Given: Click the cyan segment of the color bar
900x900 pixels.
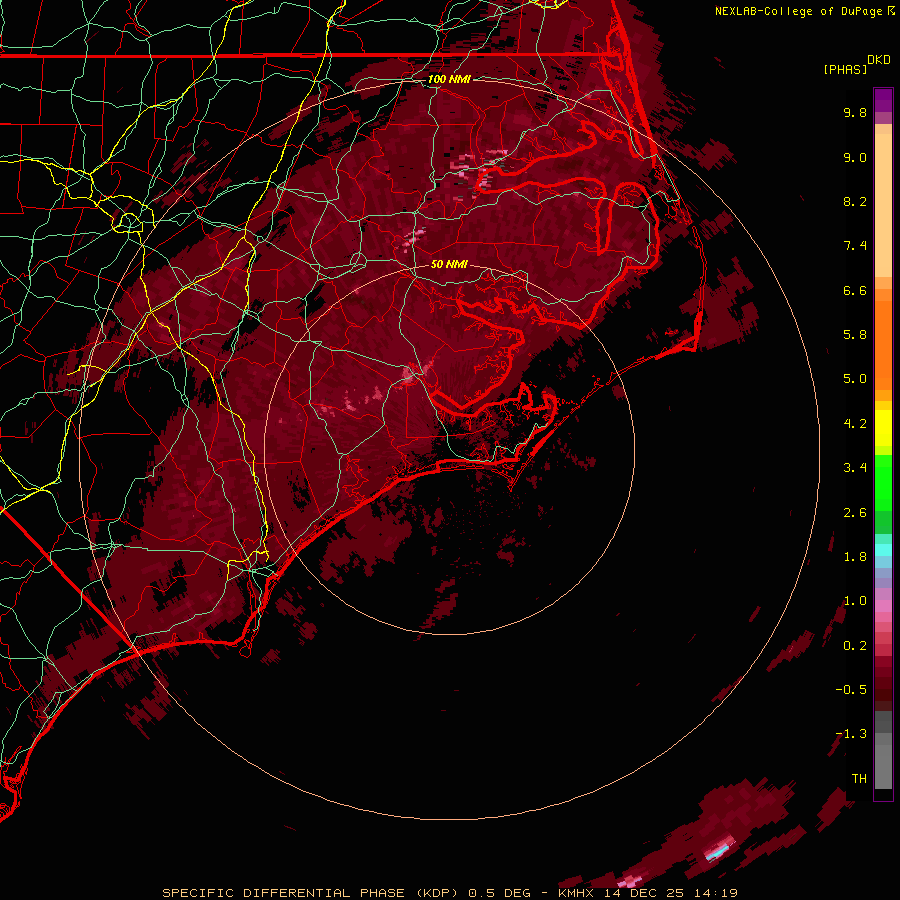Looking at the screenshot, I should pyautogui.click(x=883, y=550).
